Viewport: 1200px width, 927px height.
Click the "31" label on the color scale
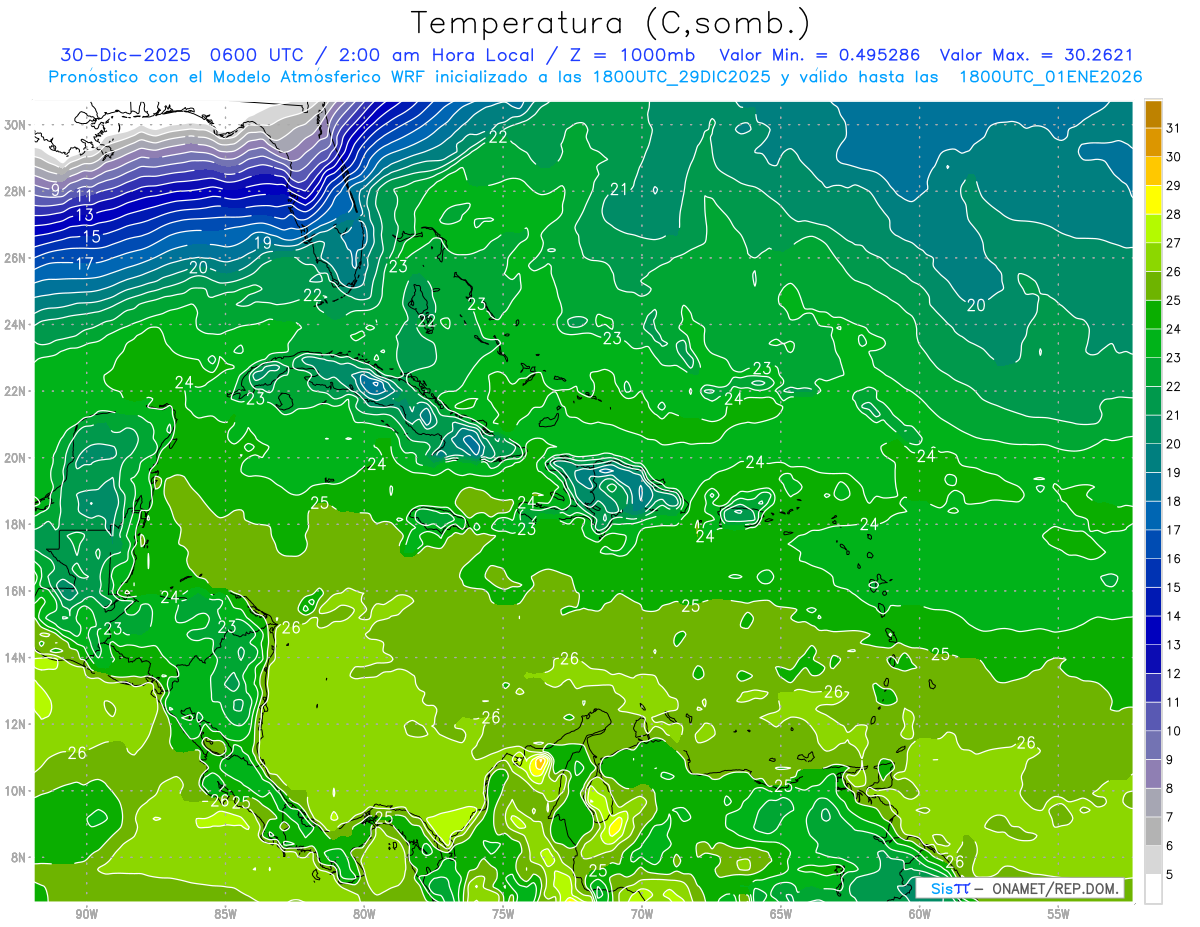click(1174, 127)
